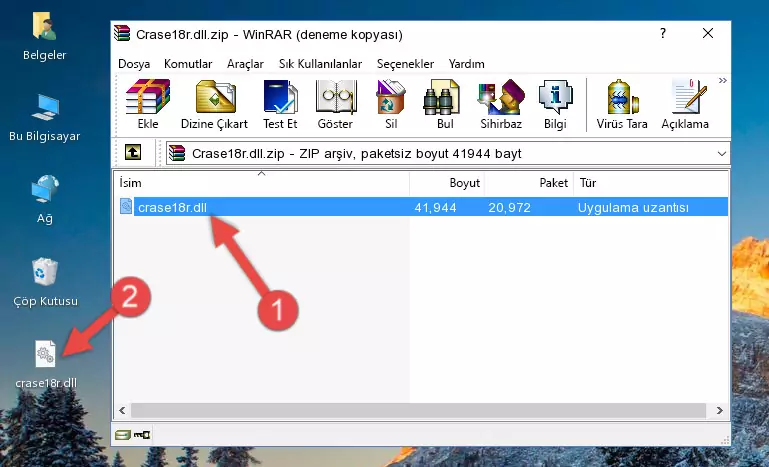This screenshot has height=467, width=769.
Task: Click the WinRAR title bar help button
Action: point(663,33)
